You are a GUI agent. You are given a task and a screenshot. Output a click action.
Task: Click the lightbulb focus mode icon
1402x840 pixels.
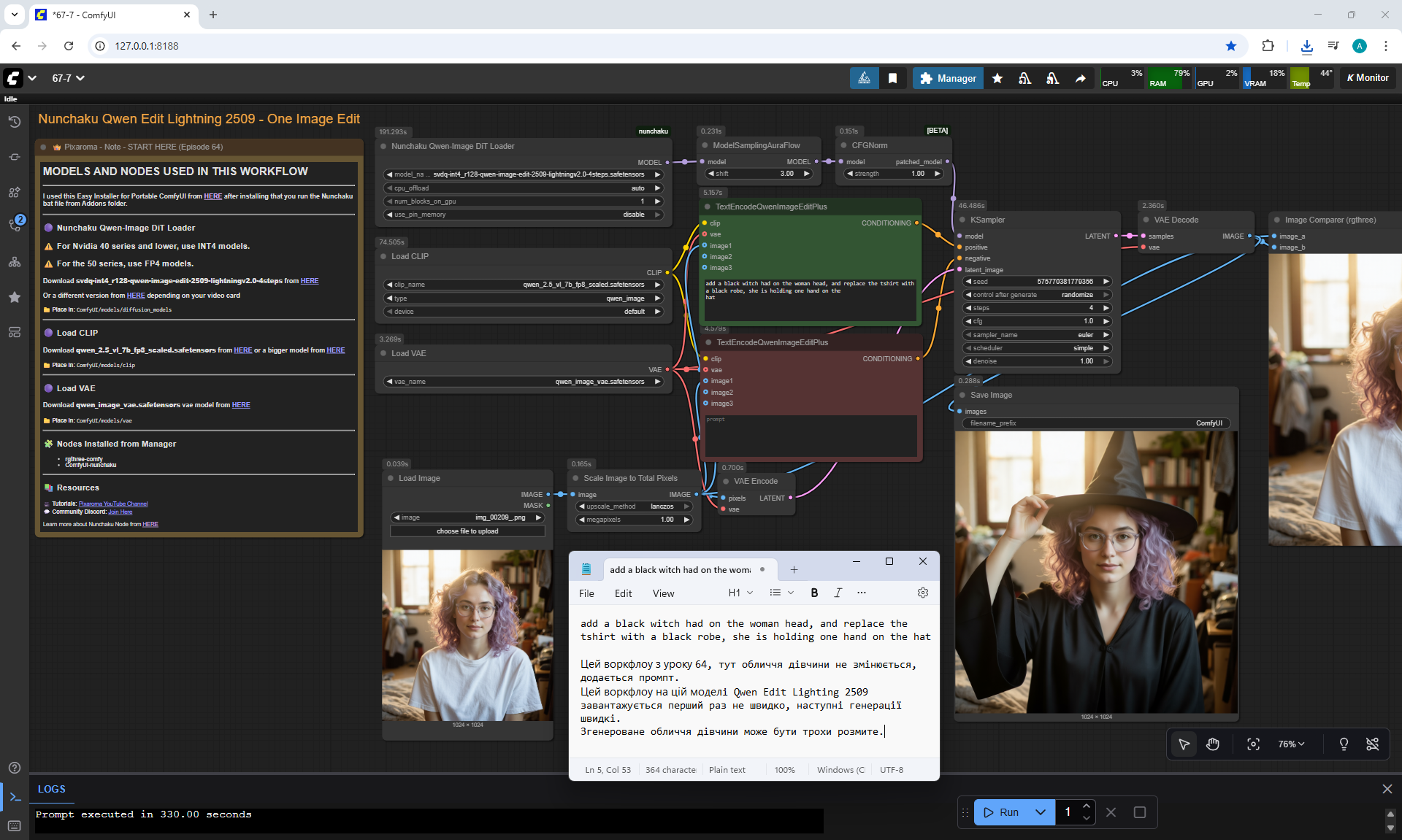click(x=1343, y=744)
